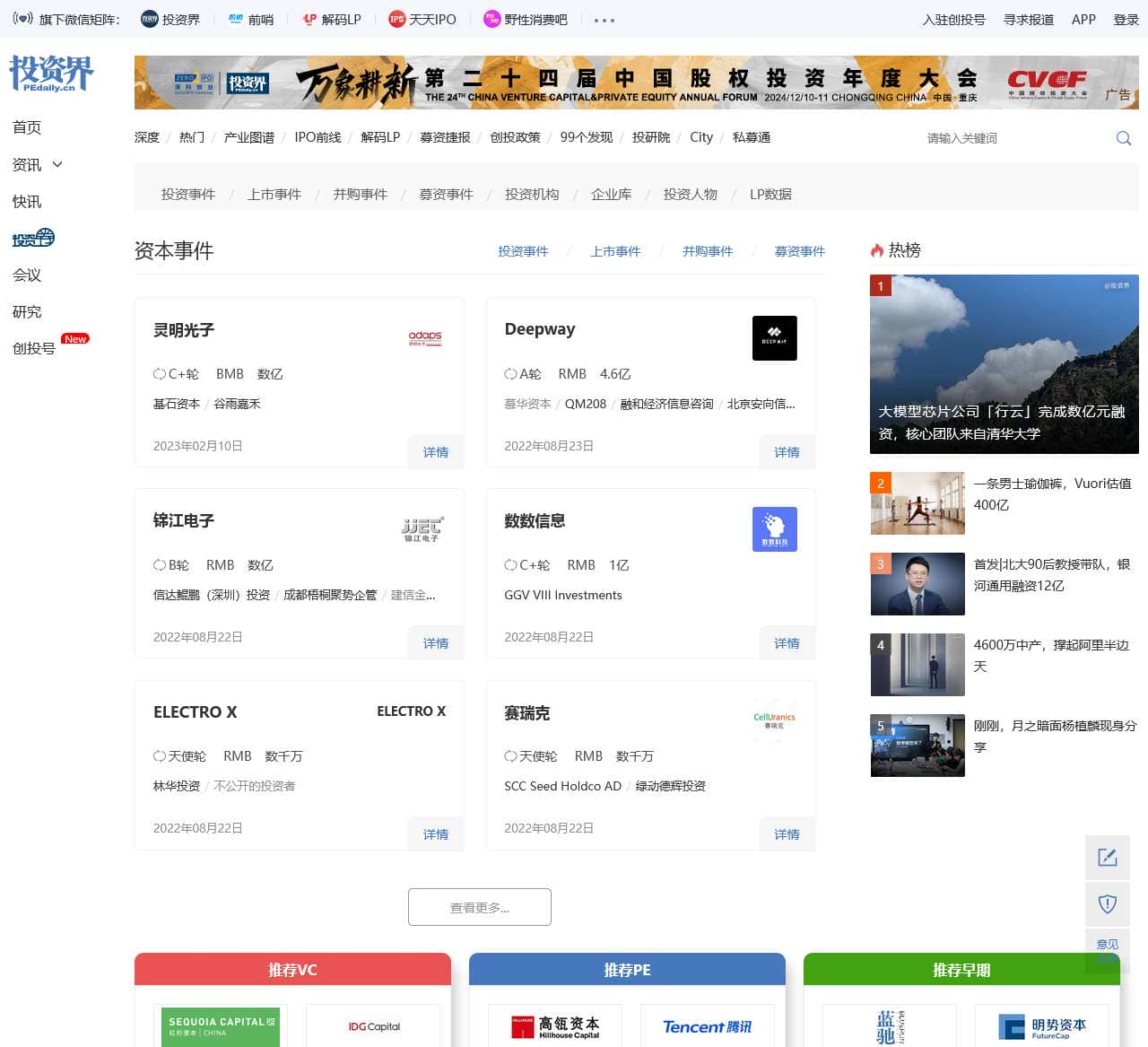This screenshot has width=1148, height=1047.
Task: Open the CVCF annual forum banner ad
Action: coord(637,83)
